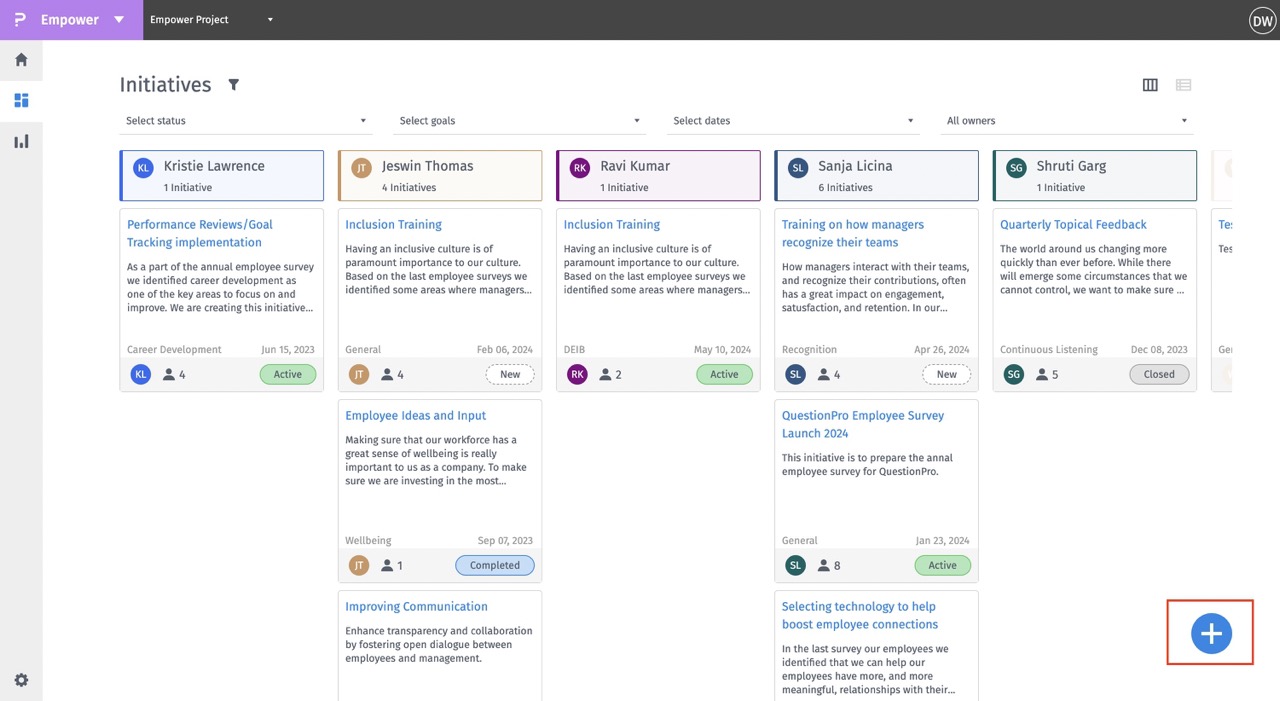The height and width of the screenshot is (701, 1280).
Task: Switch to list view layout
Action: click(1183, 85)
